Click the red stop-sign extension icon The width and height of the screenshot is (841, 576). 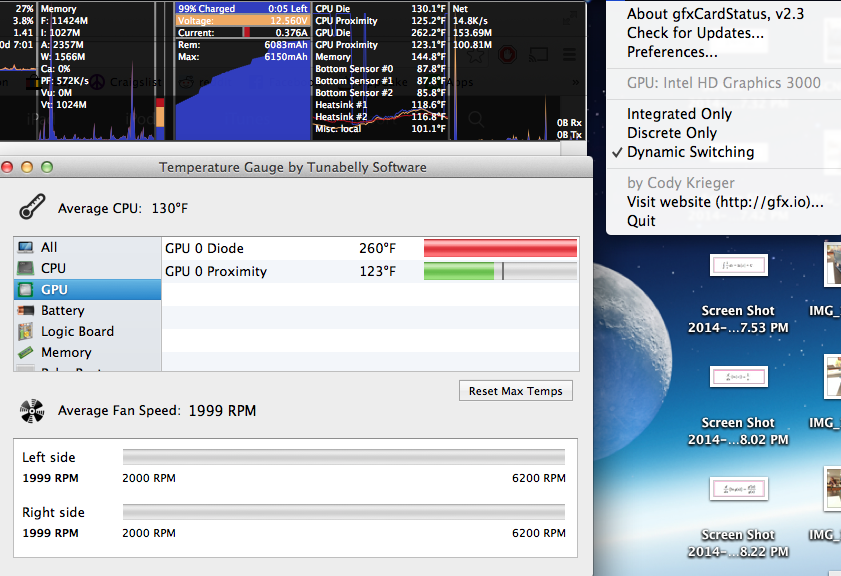(507, 54)
